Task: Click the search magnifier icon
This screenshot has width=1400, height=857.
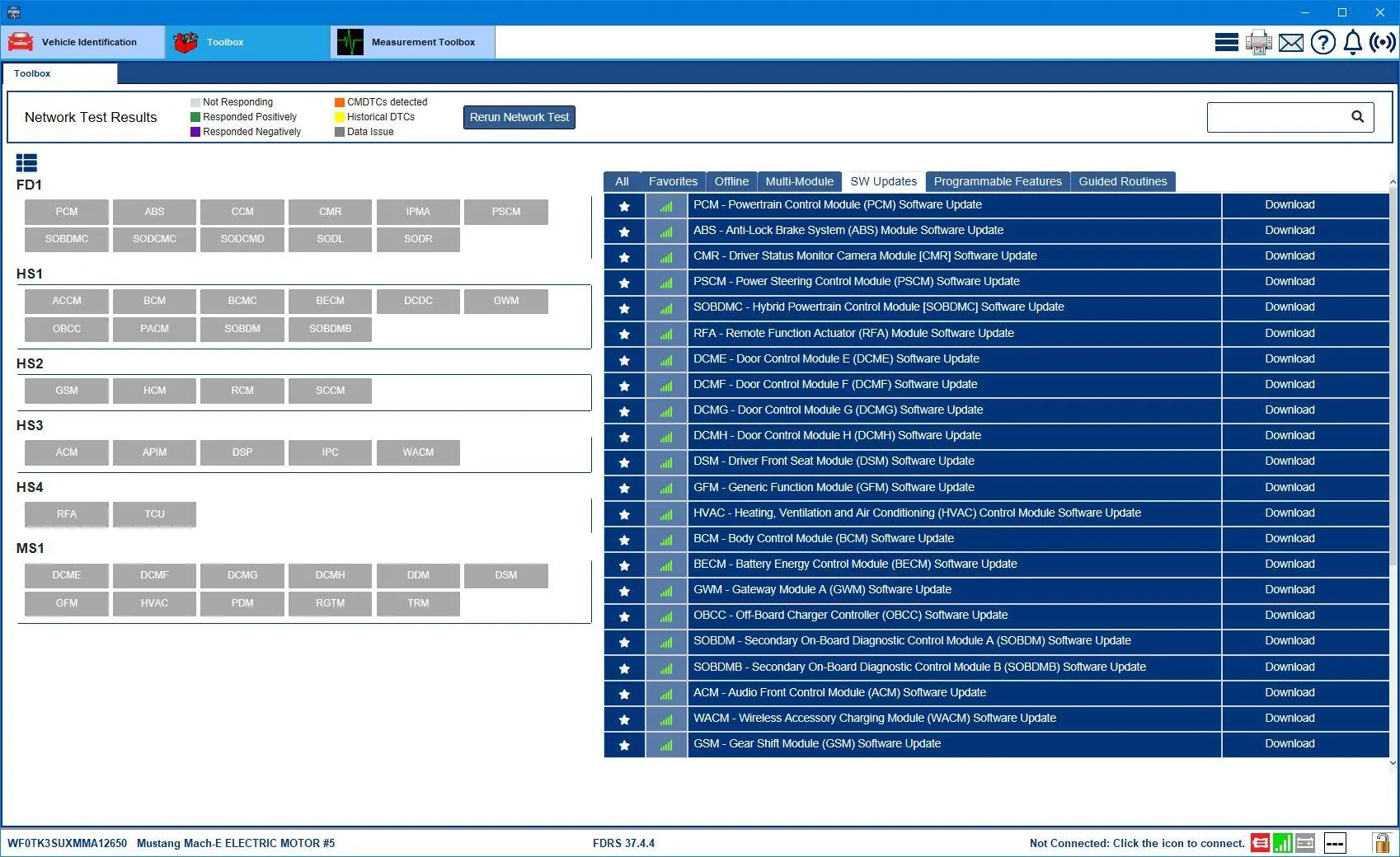Action: point(1357,117)
